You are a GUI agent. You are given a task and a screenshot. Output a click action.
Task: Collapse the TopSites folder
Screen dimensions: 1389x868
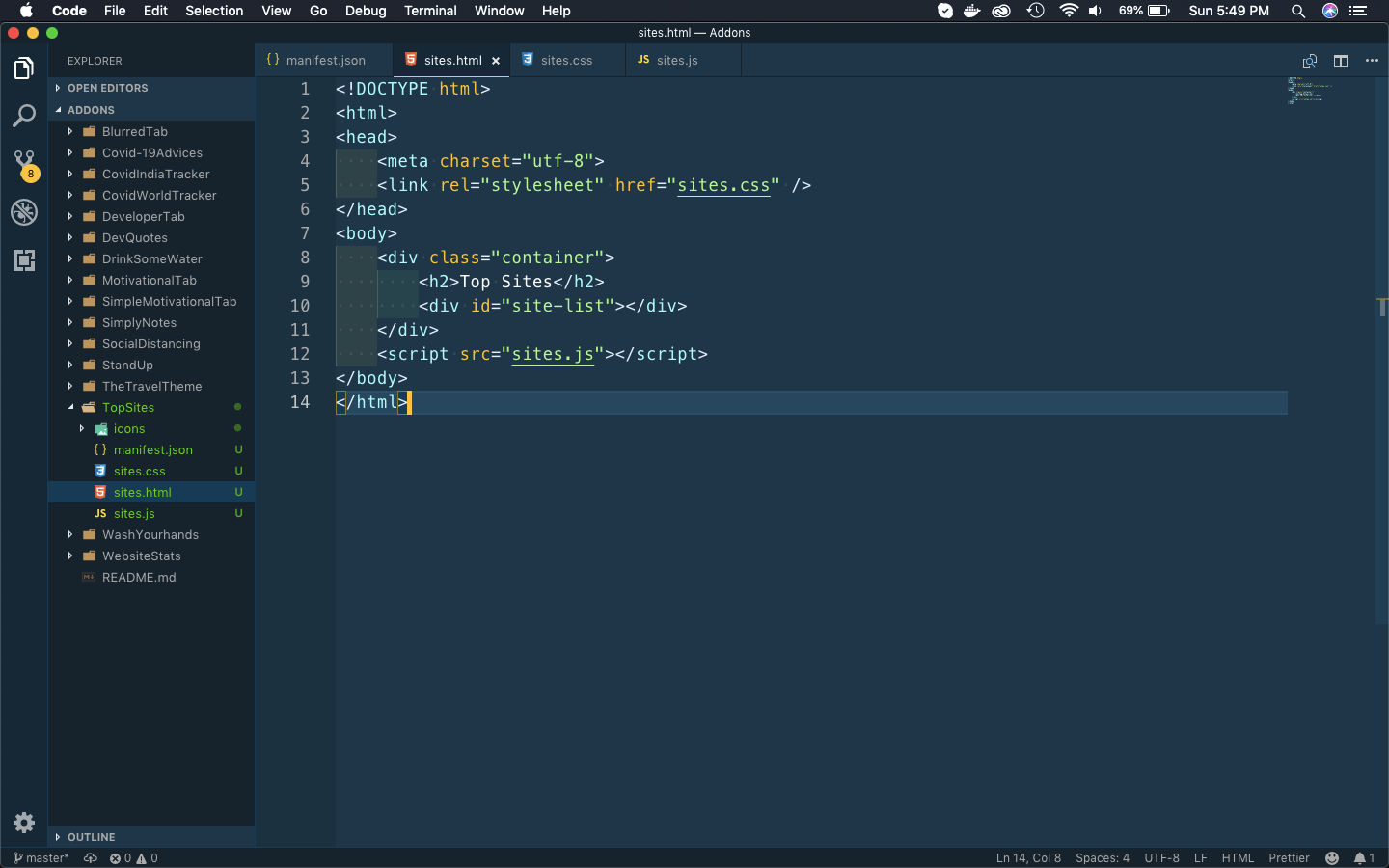point(151,407)
